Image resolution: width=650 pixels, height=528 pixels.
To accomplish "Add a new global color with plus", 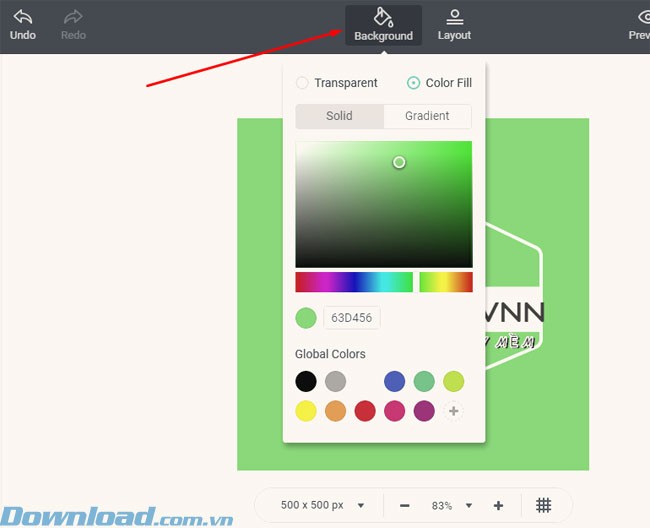I will [453, 411].
